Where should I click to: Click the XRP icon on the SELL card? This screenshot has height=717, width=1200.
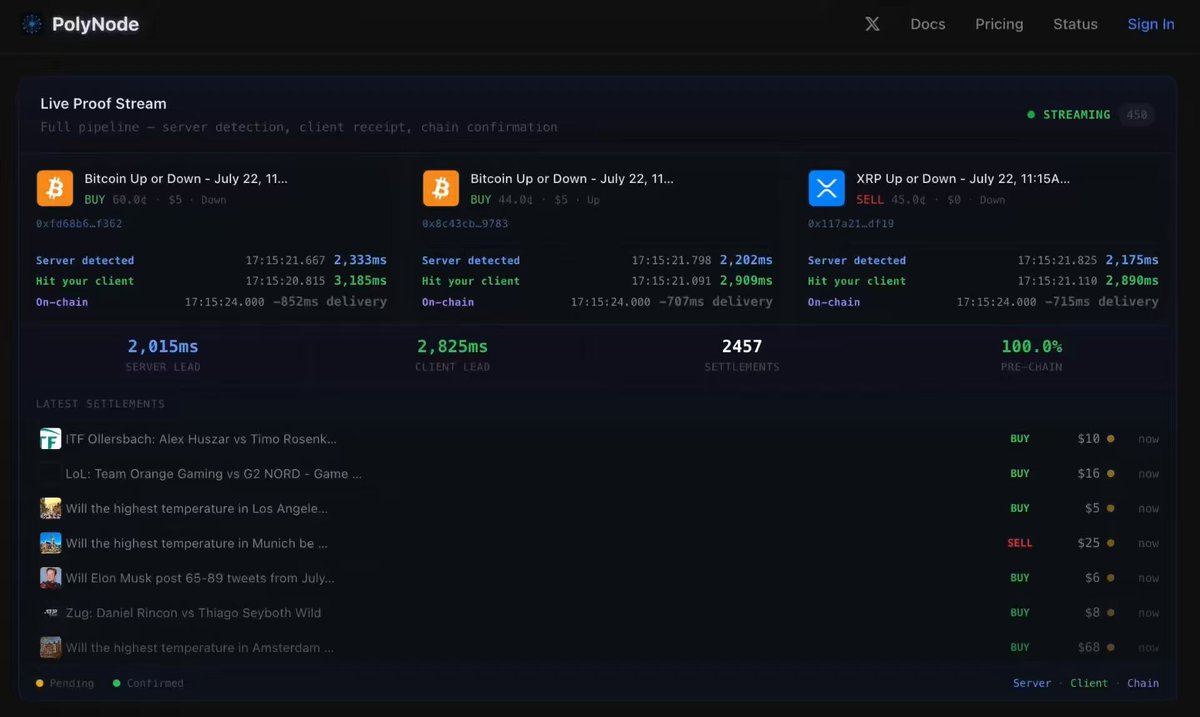[827, 188]
